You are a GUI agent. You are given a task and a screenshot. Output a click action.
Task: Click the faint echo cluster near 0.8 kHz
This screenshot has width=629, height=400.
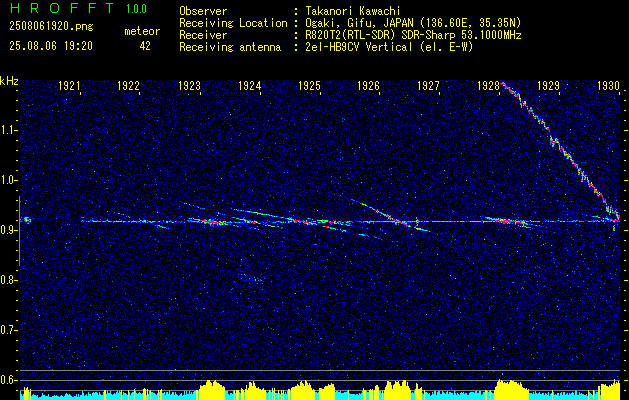pyautogui.click(x=252, y=278)
